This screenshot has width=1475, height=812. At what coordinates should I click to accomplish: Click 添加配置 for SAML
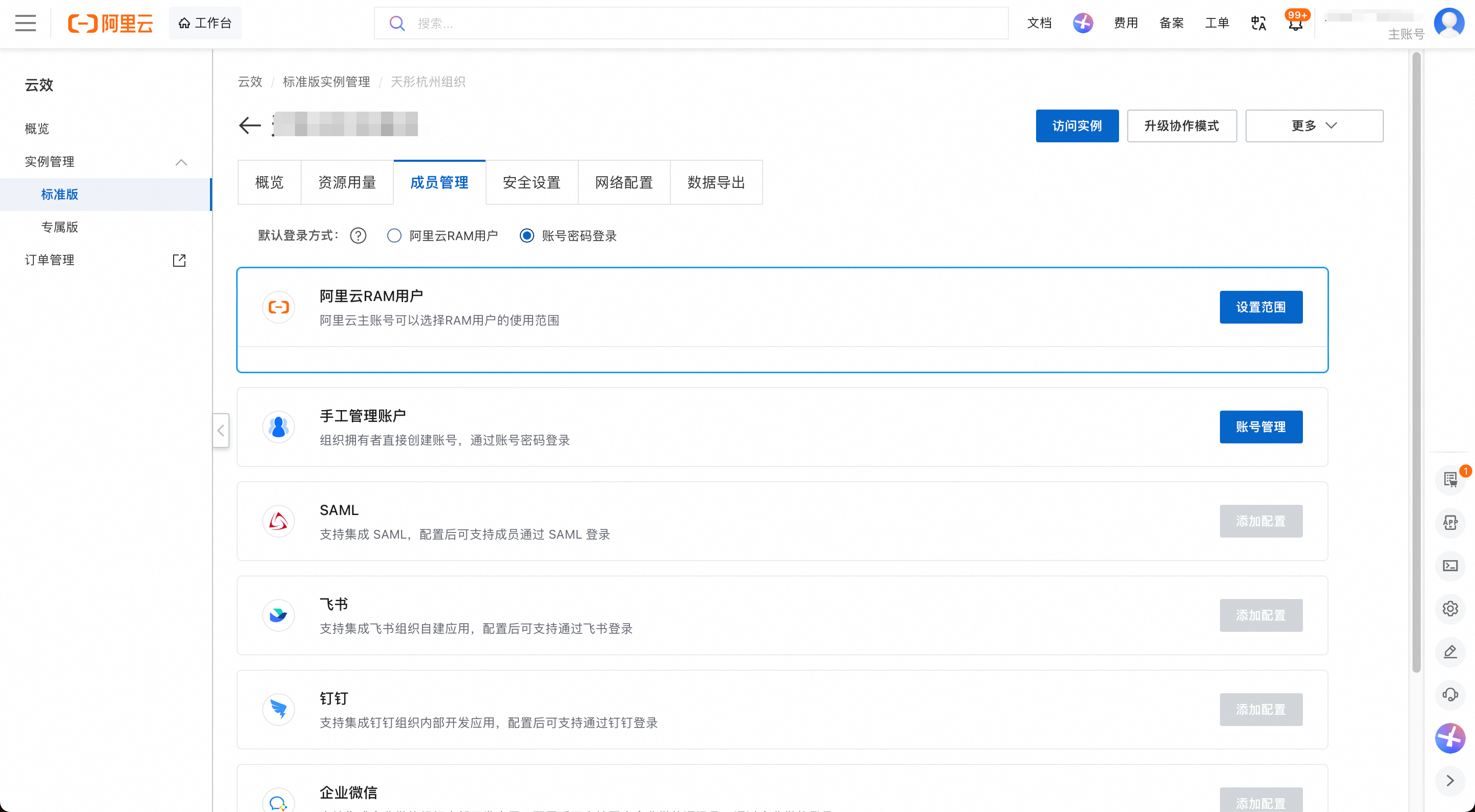coord(1261,521)
